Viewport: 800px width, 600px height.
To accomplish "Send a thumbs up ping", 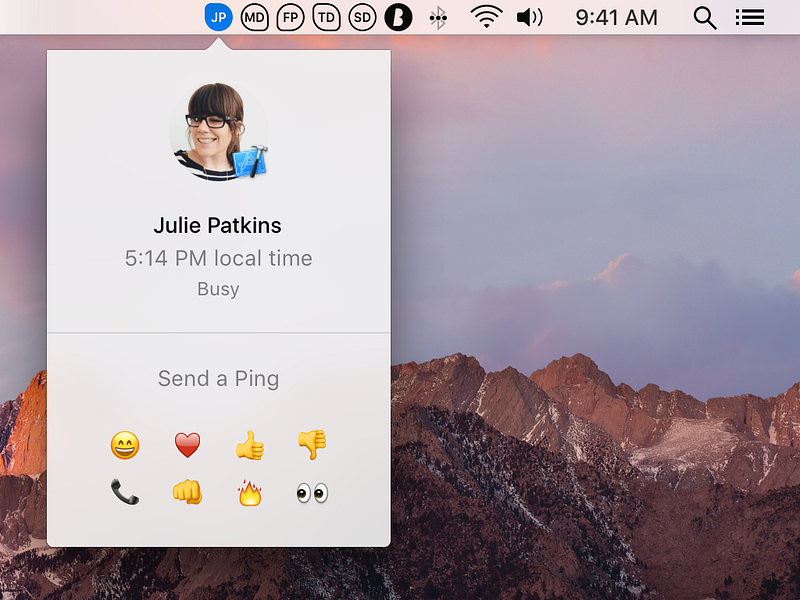I will (250, 445).
